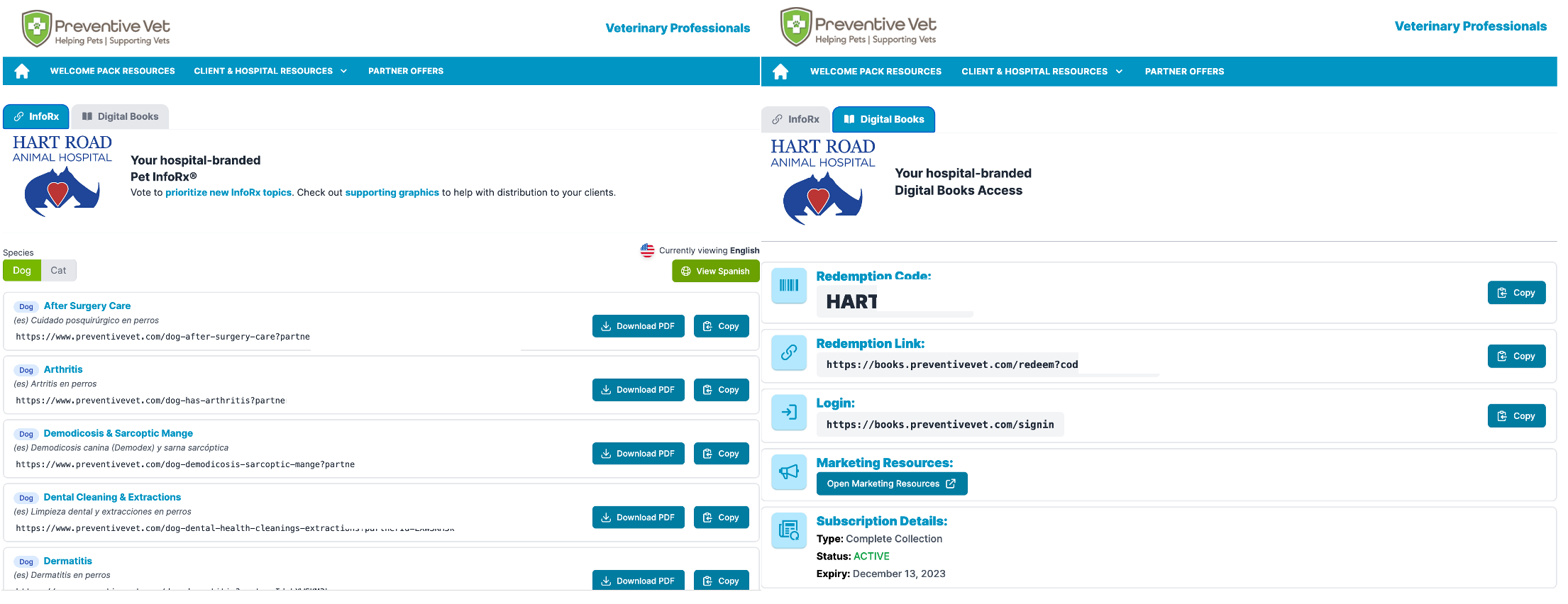Copy the Login URL
The width and height of the screenshot is (1568, 604).
click(x=1516, y=416)
